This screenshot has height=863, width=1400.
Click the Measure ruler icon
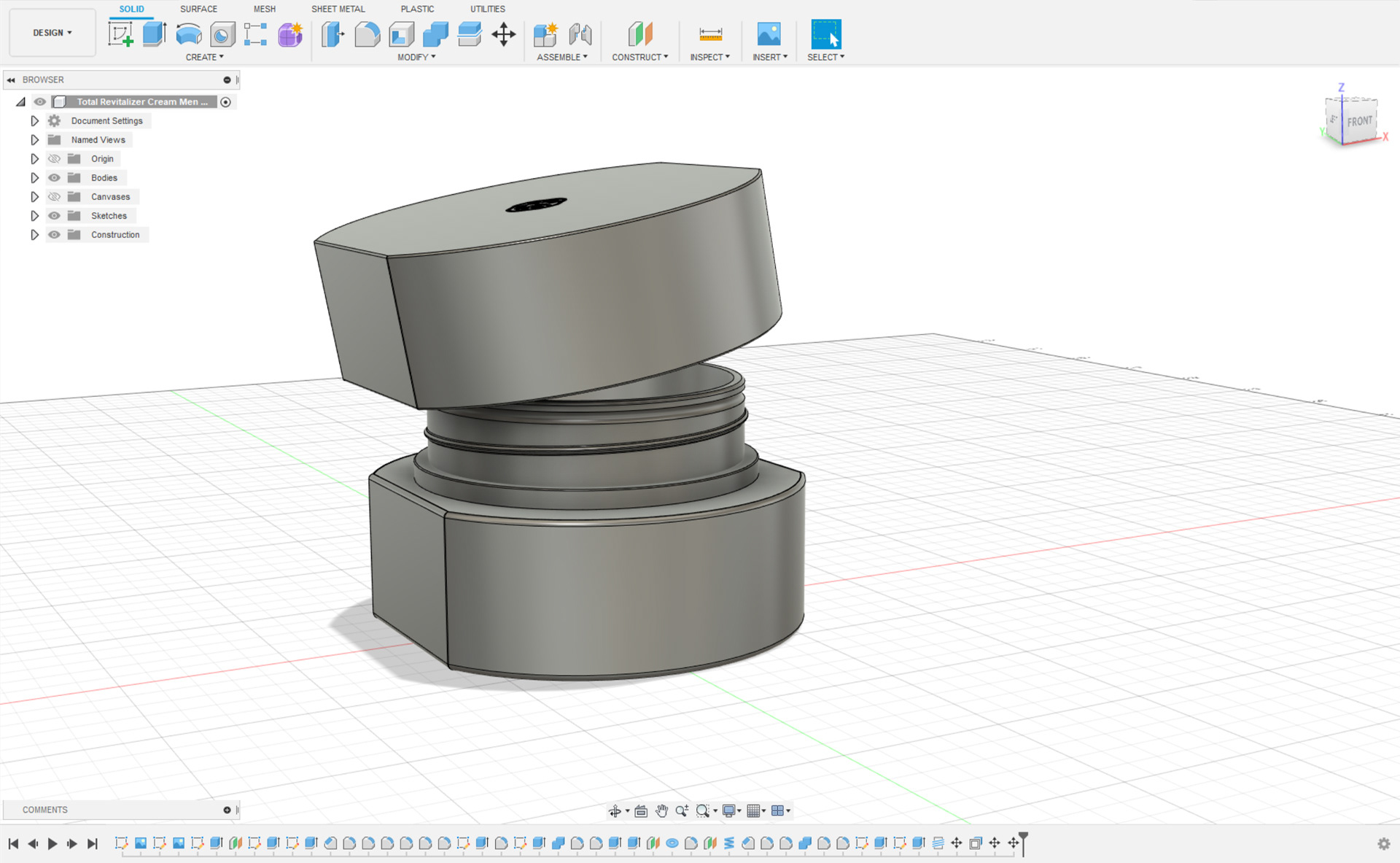[710, 34]
